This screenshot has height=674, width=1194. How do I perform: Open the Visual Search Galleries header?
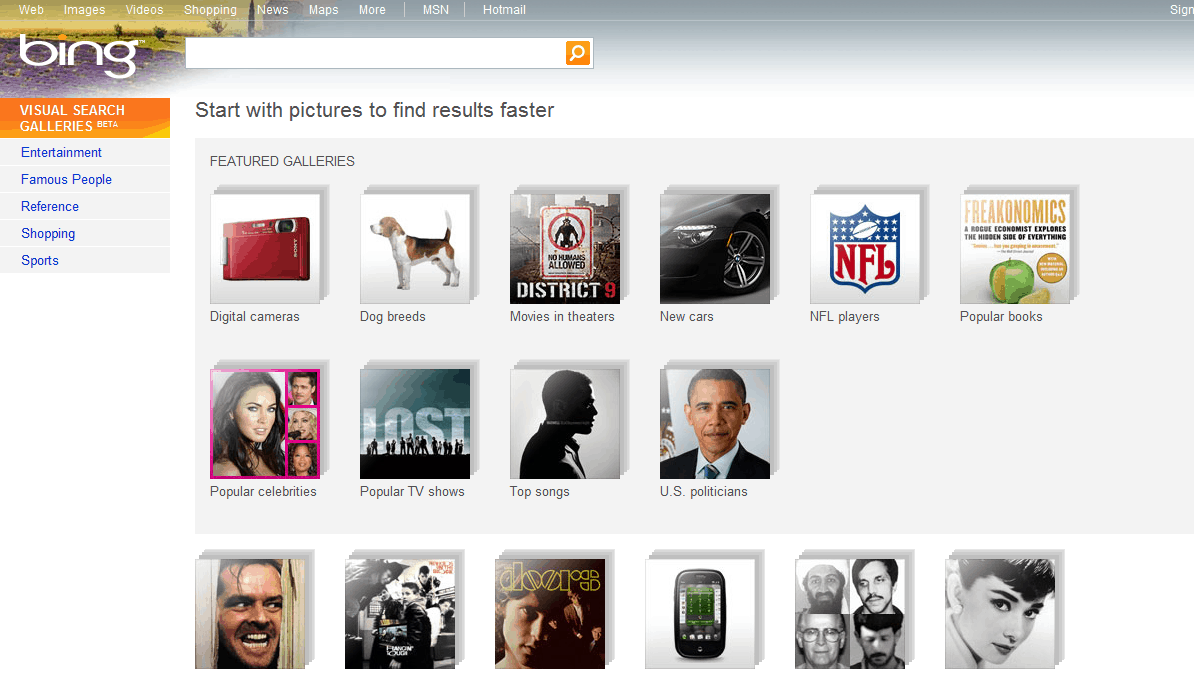coord(85,118)
